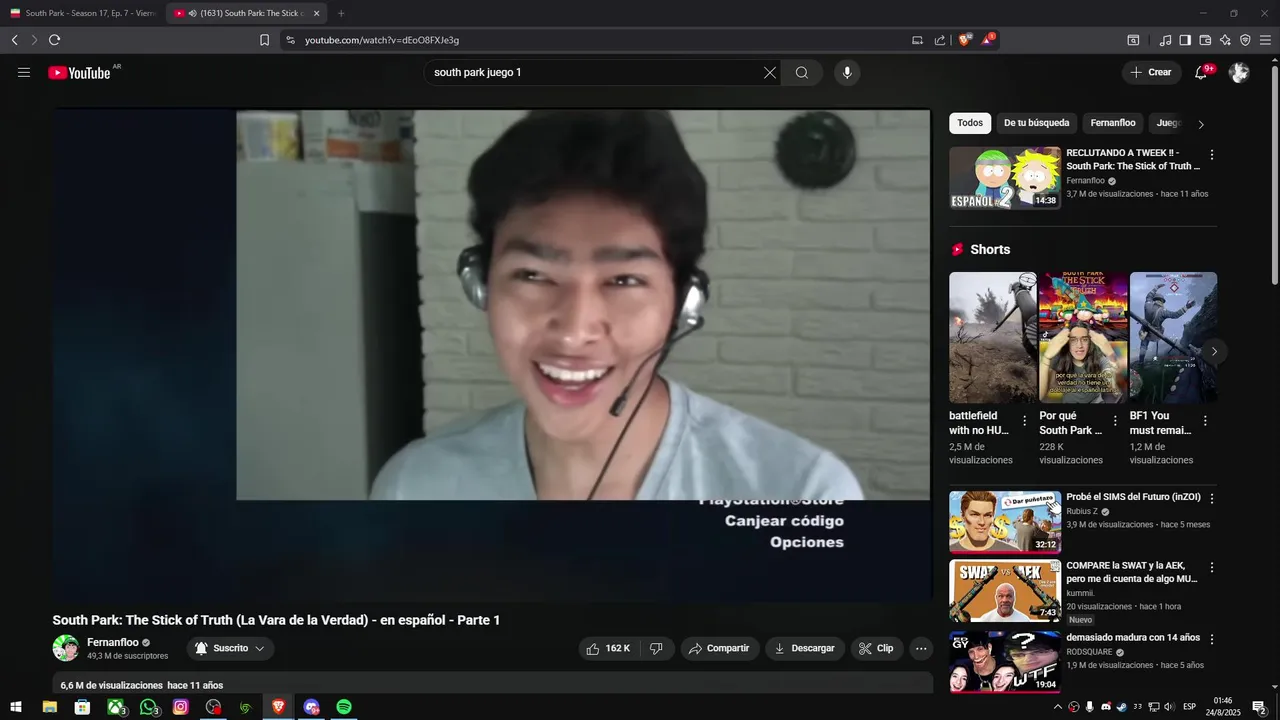Screen dimensions: 1280x720
Task: Open the Brave main menu
Action: click(1265, 40)
